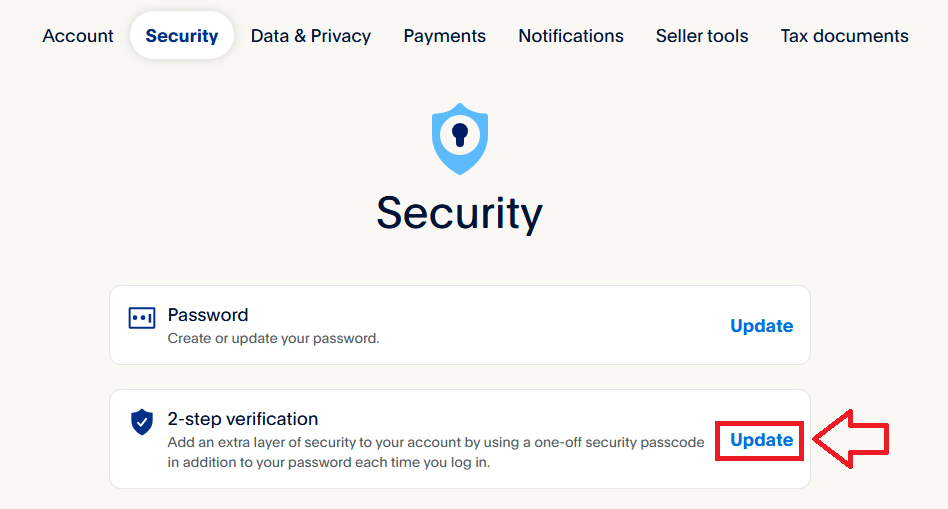
Task: View the Tax documents tab
Action: 844,36
